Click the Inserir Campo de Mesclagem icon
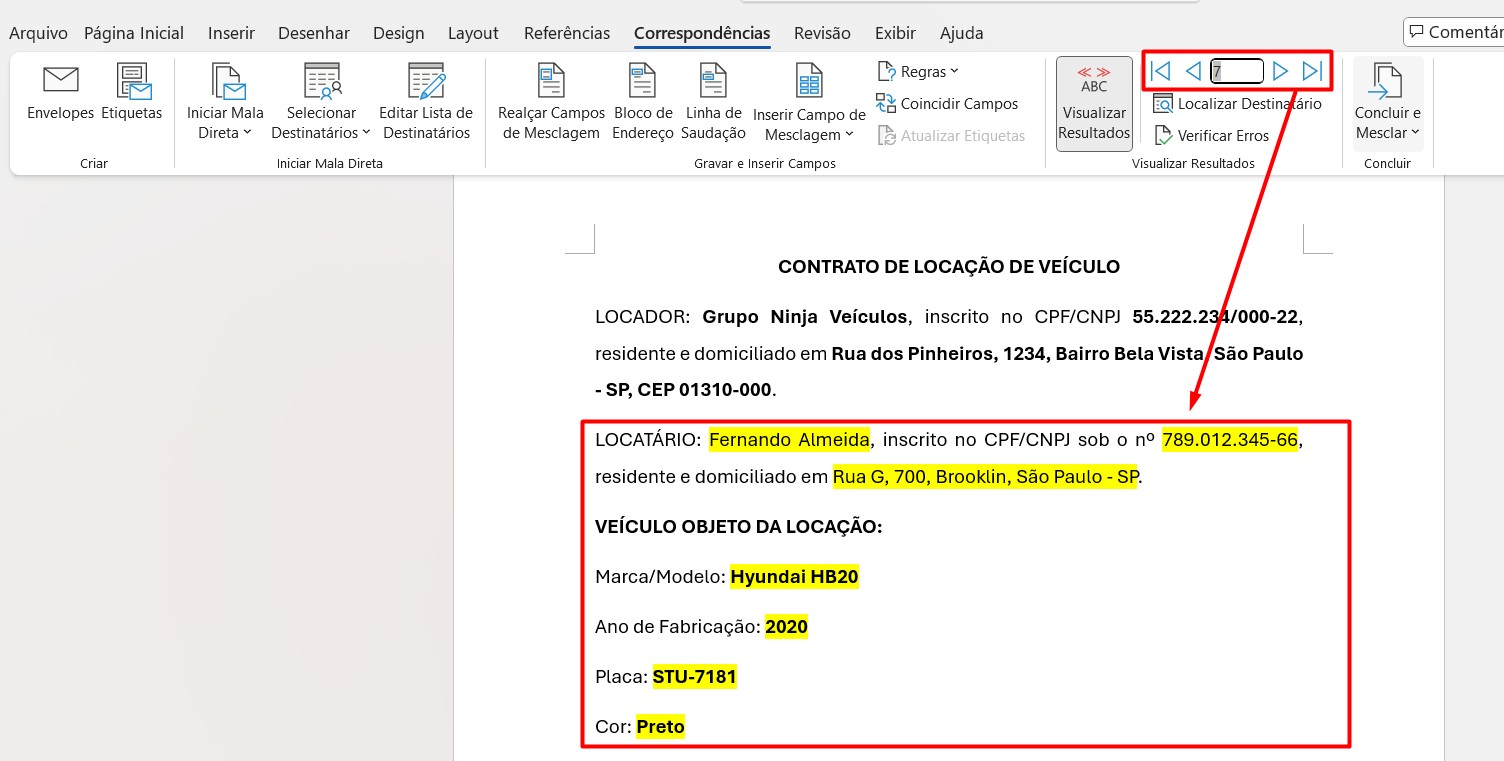Screen dimensions: 1504x761 tap(809, 82)
